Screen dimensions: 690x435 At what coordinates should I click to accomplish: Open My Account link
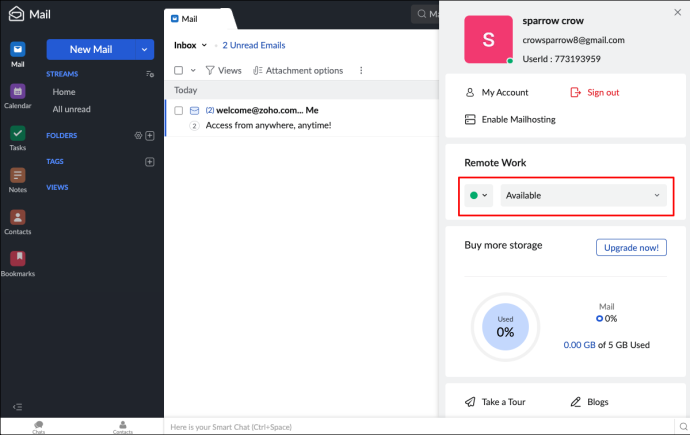point(497,92)
